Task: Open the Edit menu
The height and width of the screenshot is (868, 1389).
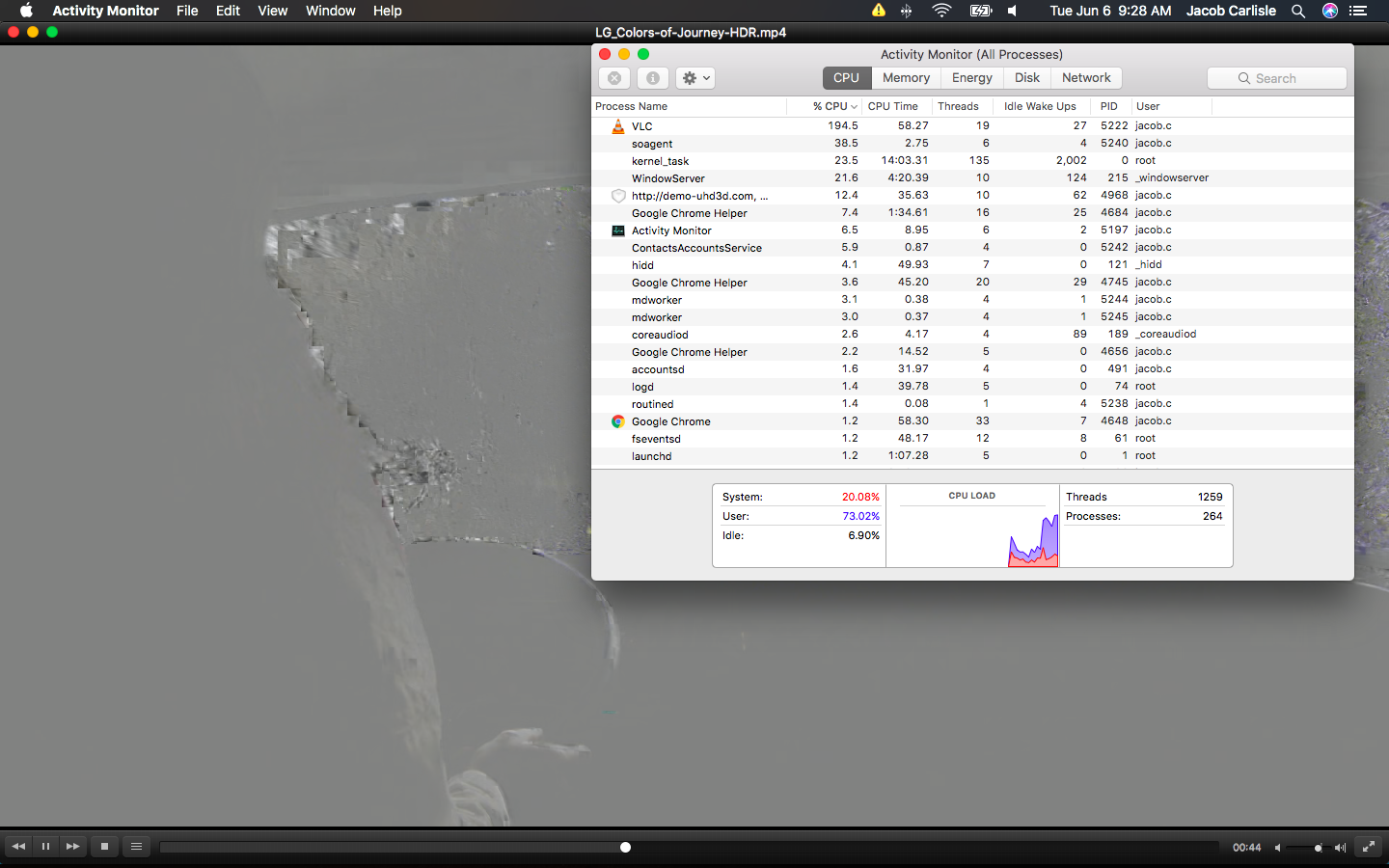Action: point(228,11)
